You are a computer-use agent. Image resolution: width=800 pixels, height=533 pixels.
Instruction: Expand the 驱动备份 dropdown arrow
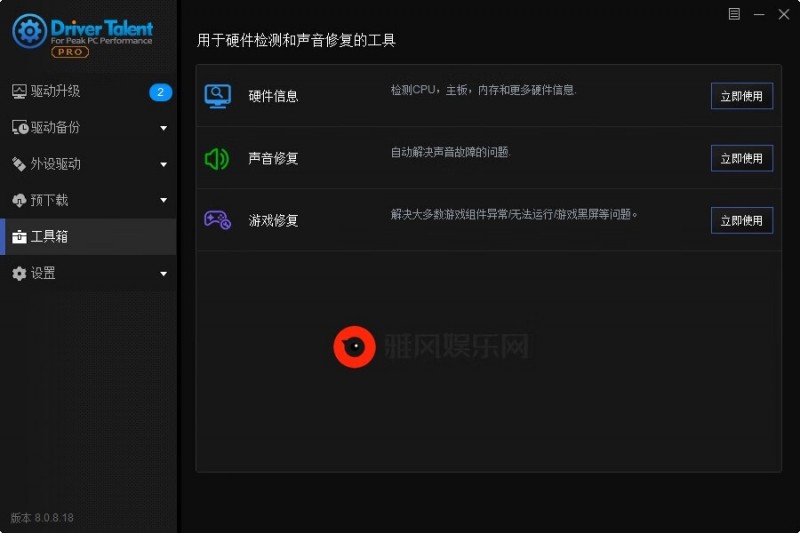163,128
